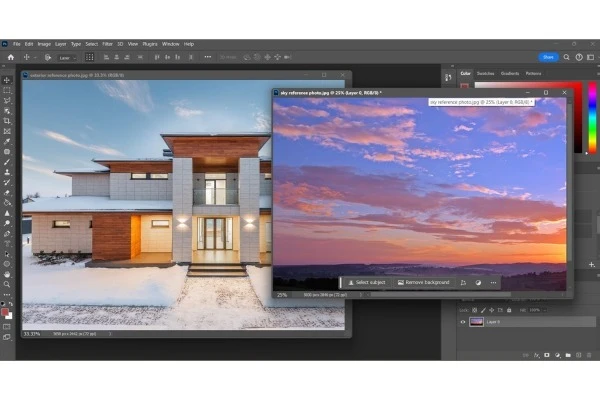Toggle visibility of Layer 0
The height and width of the screenshot is (400, 600).
pos(462,322)
